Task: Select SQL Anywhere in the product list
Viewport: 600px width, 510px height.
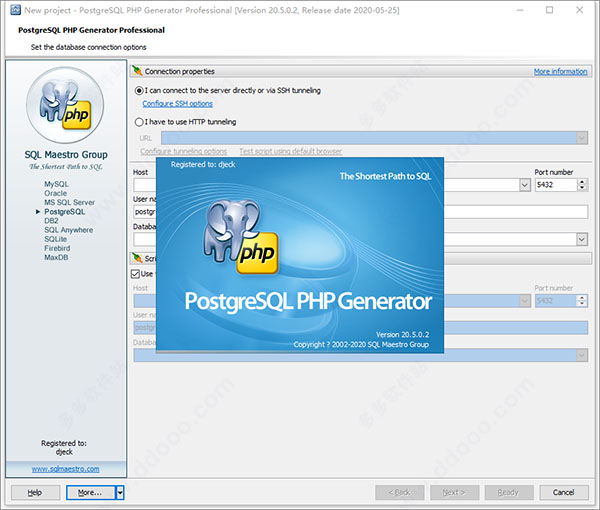Action: pos(68,230)
